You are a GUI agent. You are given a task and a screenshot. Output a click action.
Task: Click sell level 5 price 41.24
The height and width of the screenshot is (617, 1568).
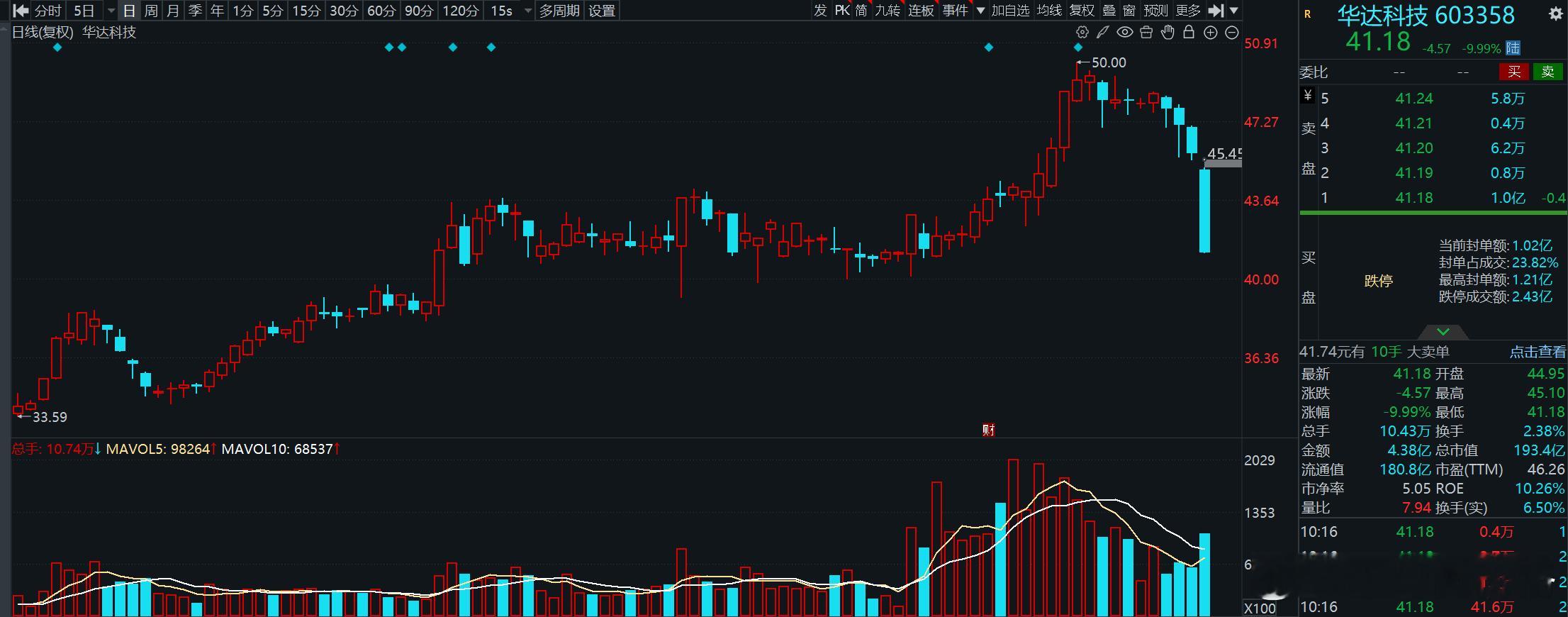[x=1414, y=99]
